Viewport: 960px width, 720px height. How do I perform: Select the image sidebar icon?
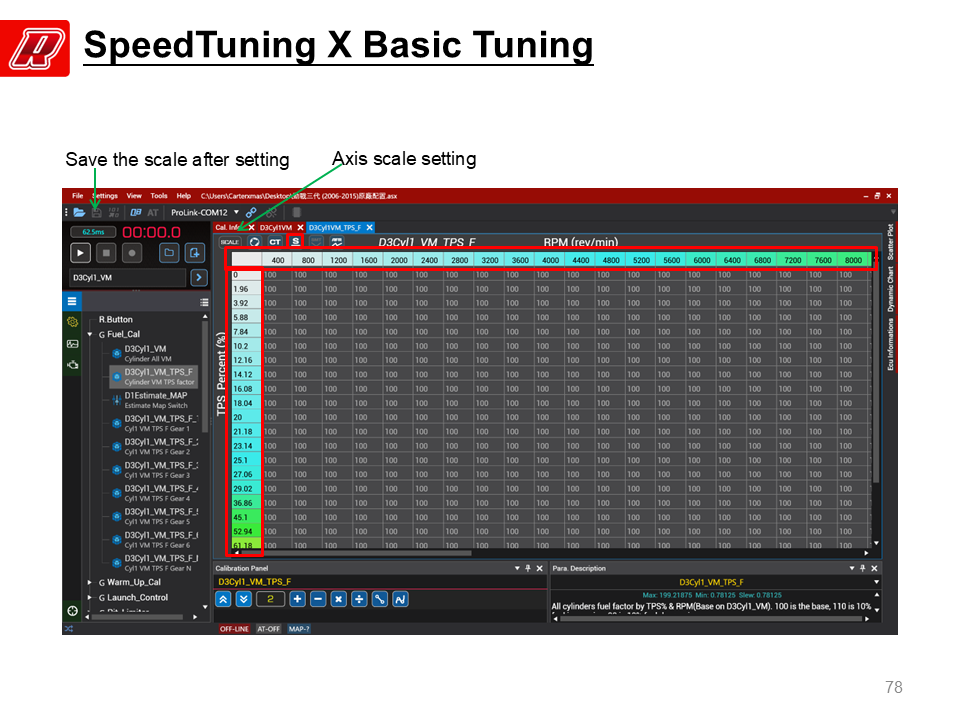[x=72, y=343]
